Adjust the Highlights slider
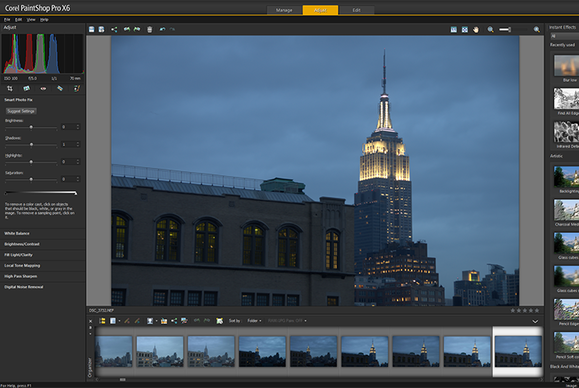Viewport: 579px width, 388px height. pyautogui.click(x=31, y=162)
